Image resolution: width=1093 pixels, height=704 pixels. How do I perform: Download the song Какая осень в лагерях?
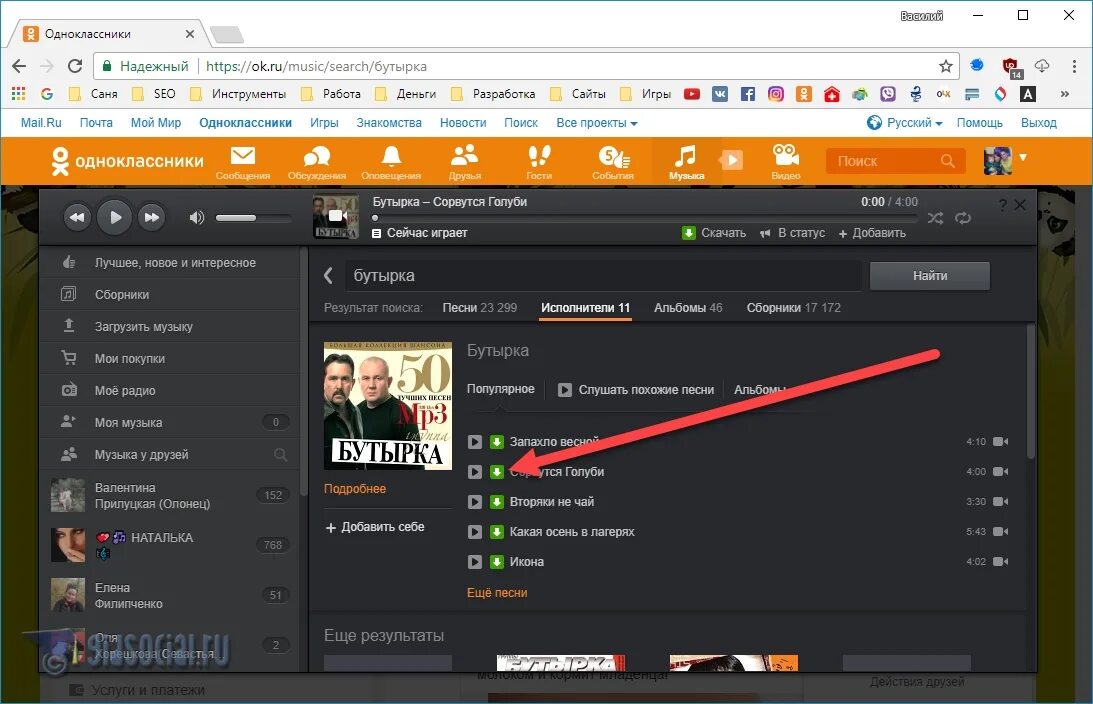[496, 532]
